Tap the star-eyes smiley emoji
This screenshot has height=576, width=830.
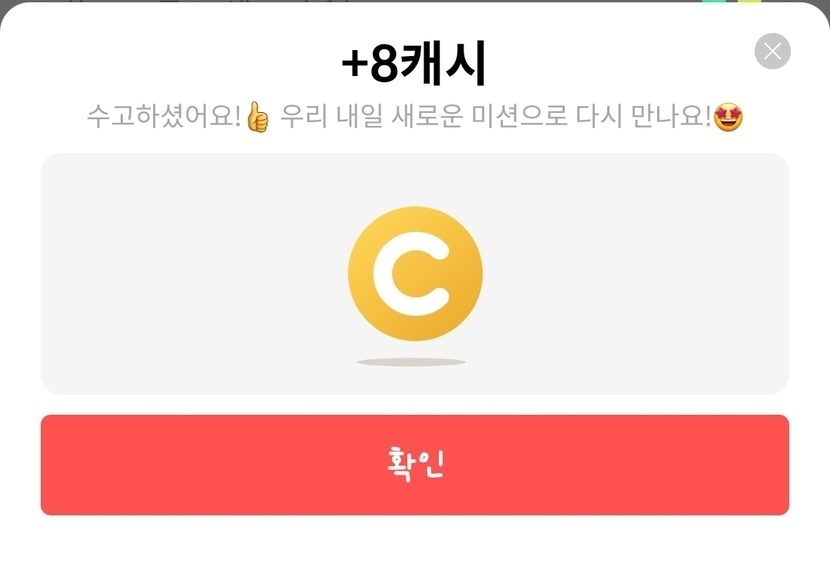coord(728,117)
